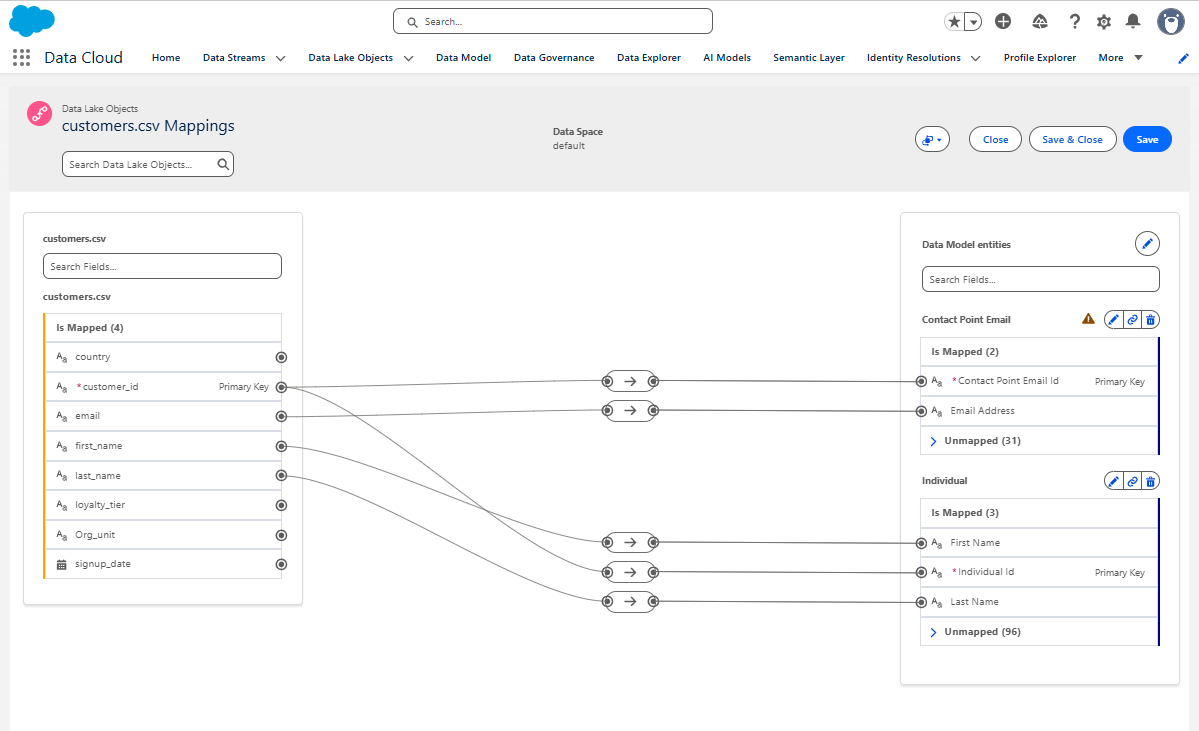This screenshot has height=731, width=1199.
Task: Select the Email Address target connector dot
Action: (x=921, y=411)
